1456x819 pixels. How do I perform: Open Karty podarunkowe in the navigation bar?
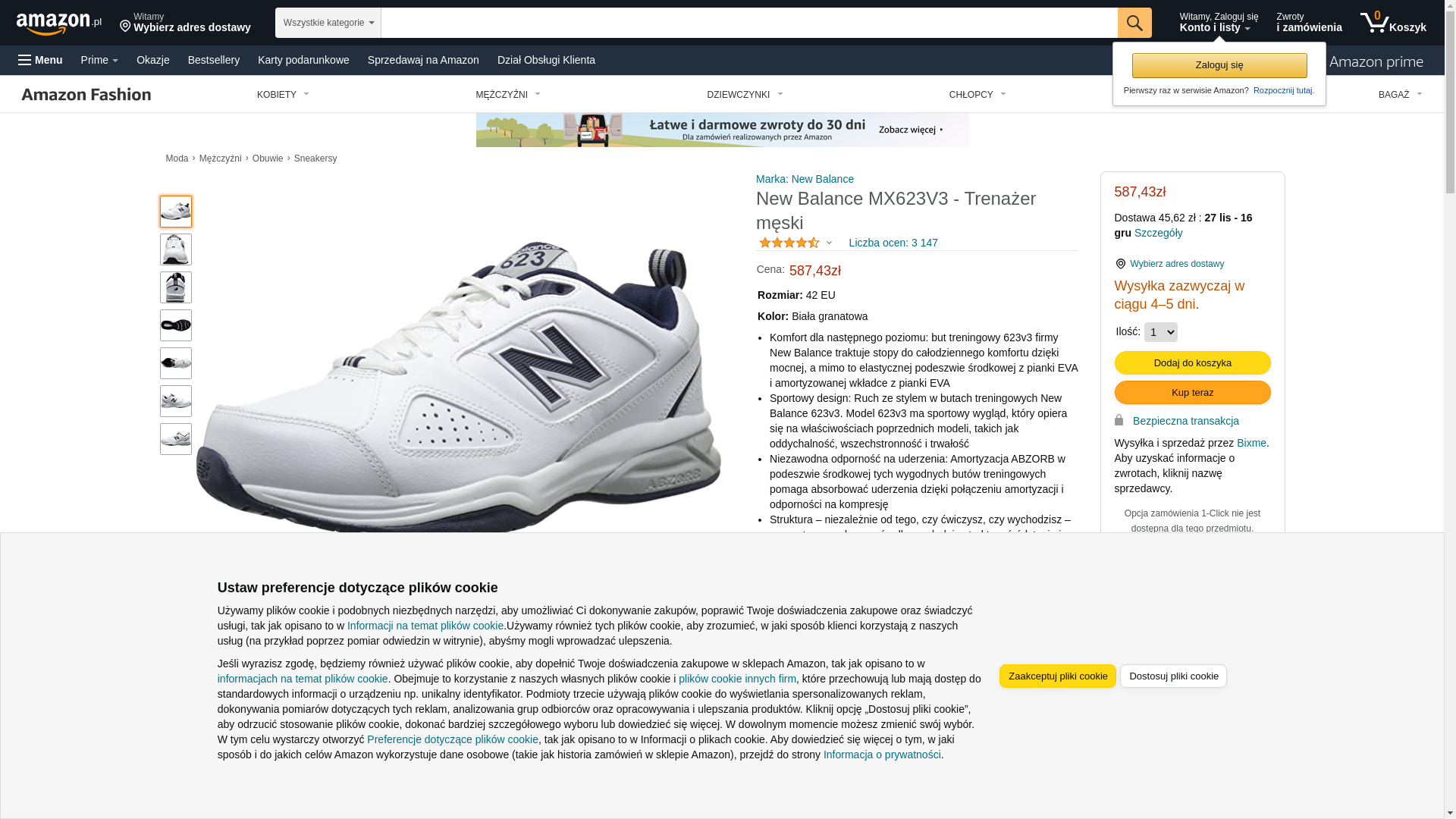coord(303,60)
